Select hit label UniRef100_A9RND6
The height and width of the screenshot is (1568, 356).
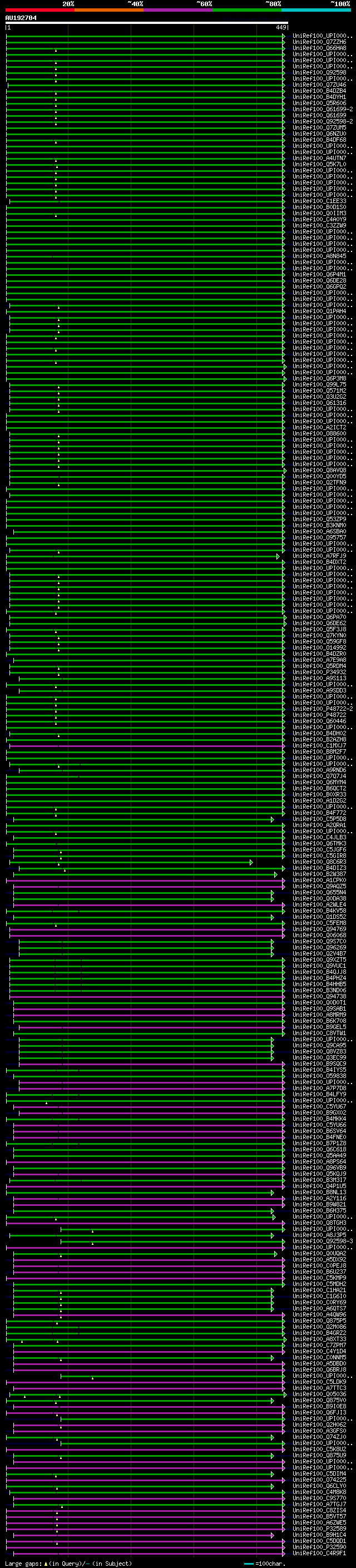tap(319, 770)
